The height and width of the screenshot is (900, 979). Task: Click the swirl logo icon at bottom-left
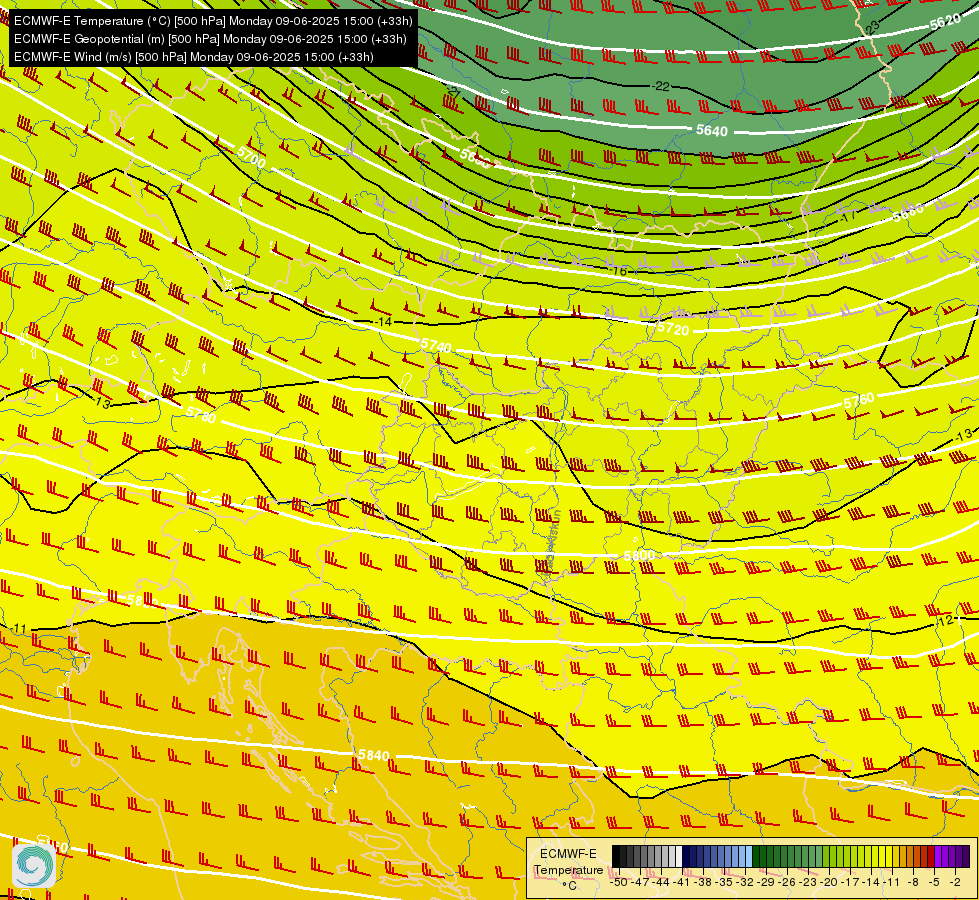click(34, 865)
